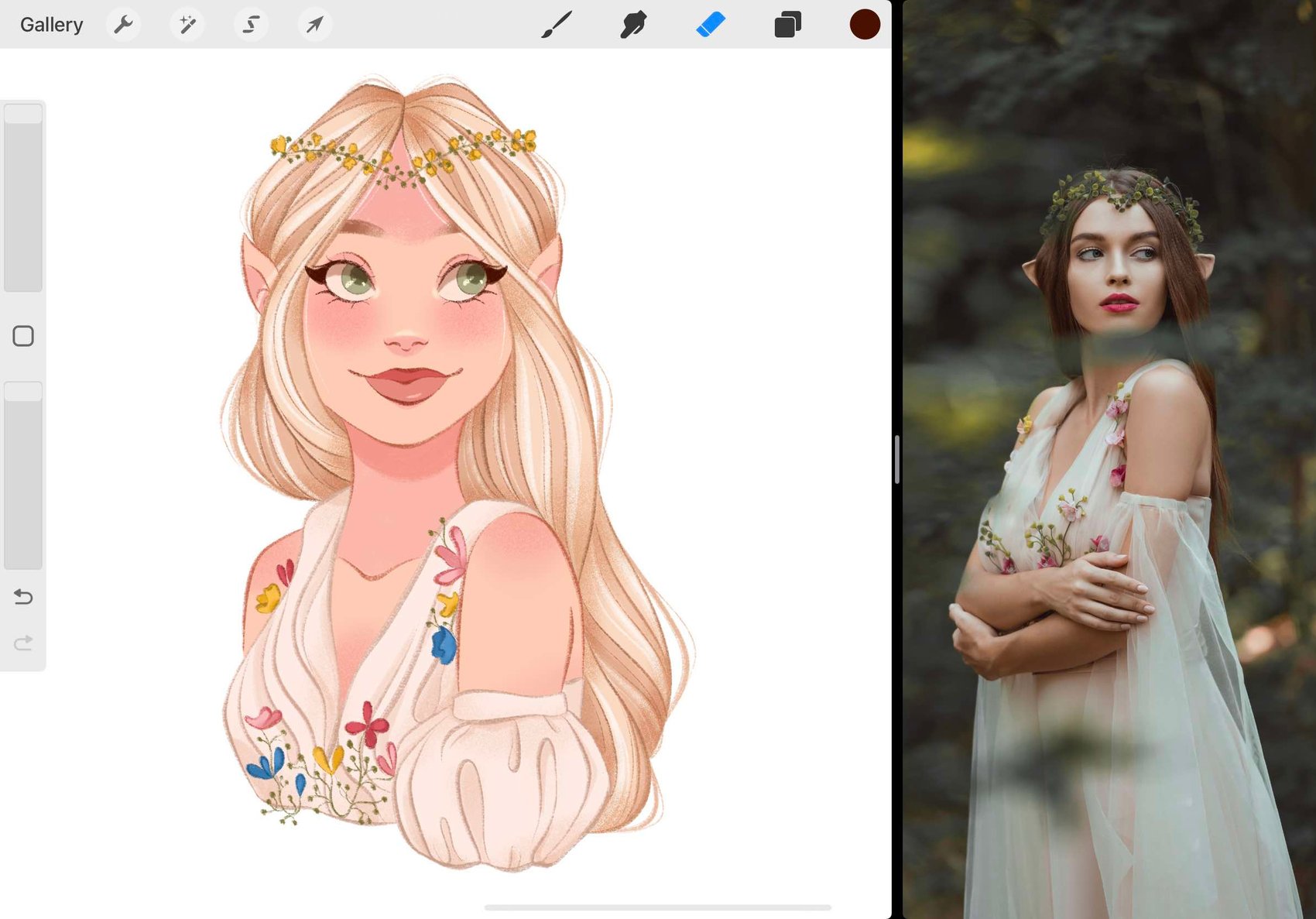Select the Paint brush tool
This screenshot has height=919, width=1316.
[x=557, y=24]
